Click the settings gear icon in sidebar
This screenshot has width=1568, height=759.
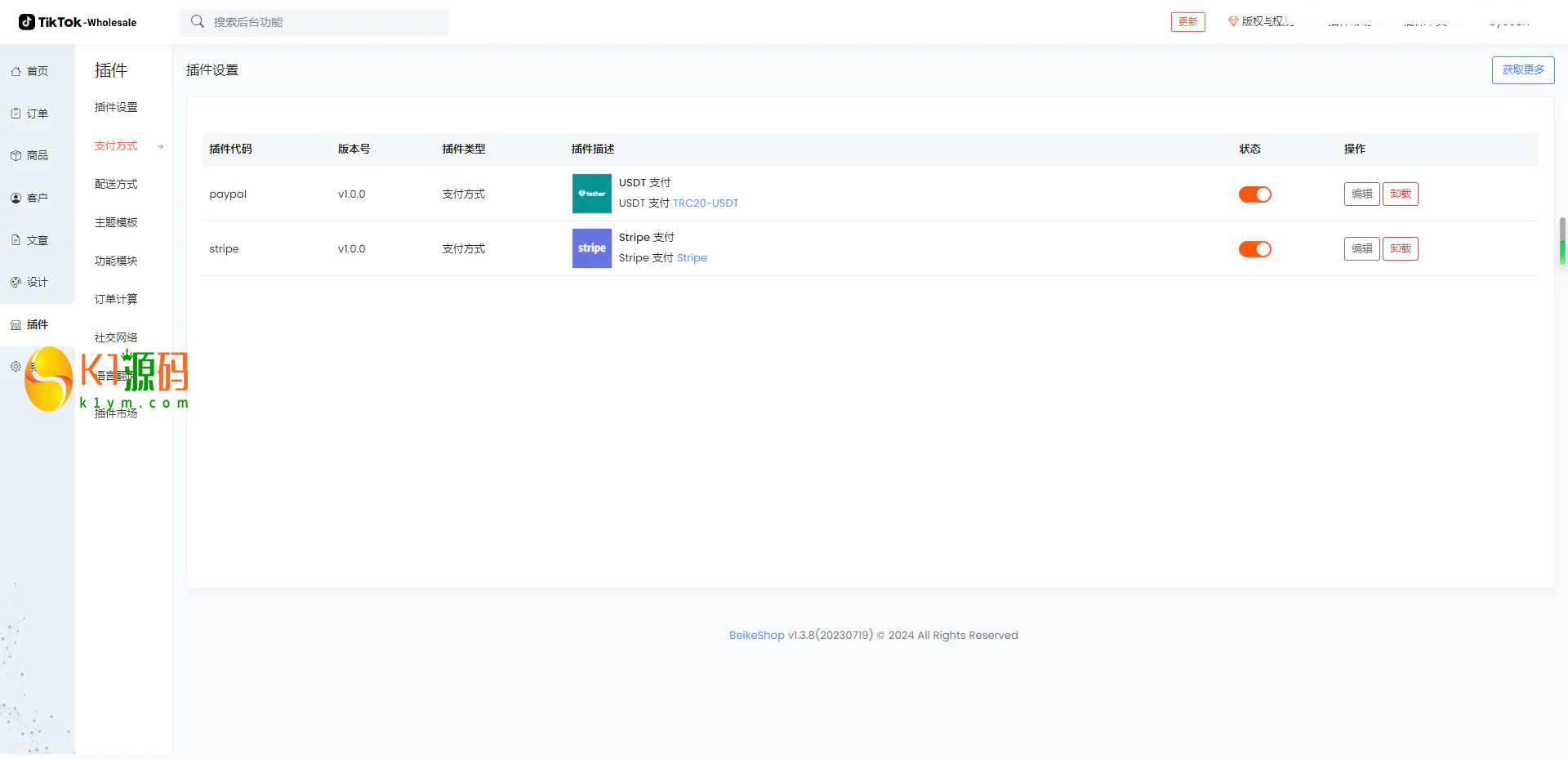click(16, 366)
